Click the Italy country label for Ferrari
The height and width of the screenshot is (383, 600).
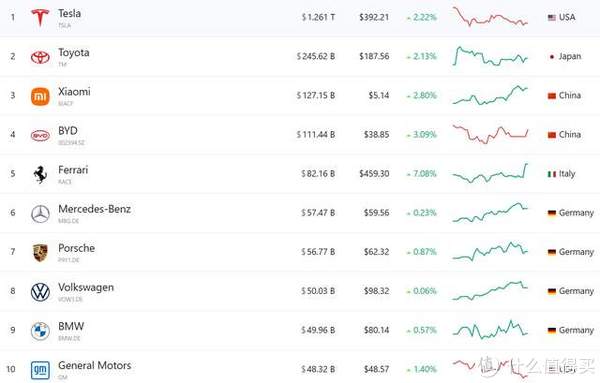[x=567, y=174]
